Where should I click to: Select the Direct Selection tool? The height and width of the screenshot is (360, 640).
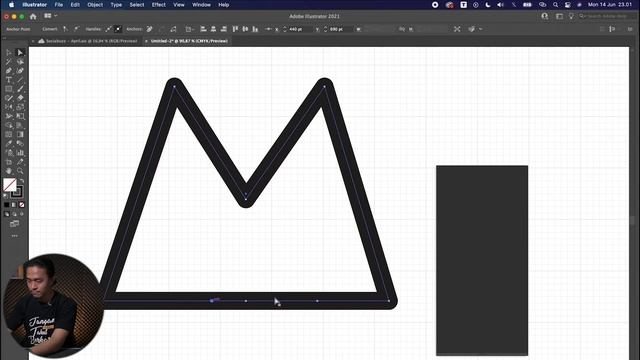coord(20,52)
